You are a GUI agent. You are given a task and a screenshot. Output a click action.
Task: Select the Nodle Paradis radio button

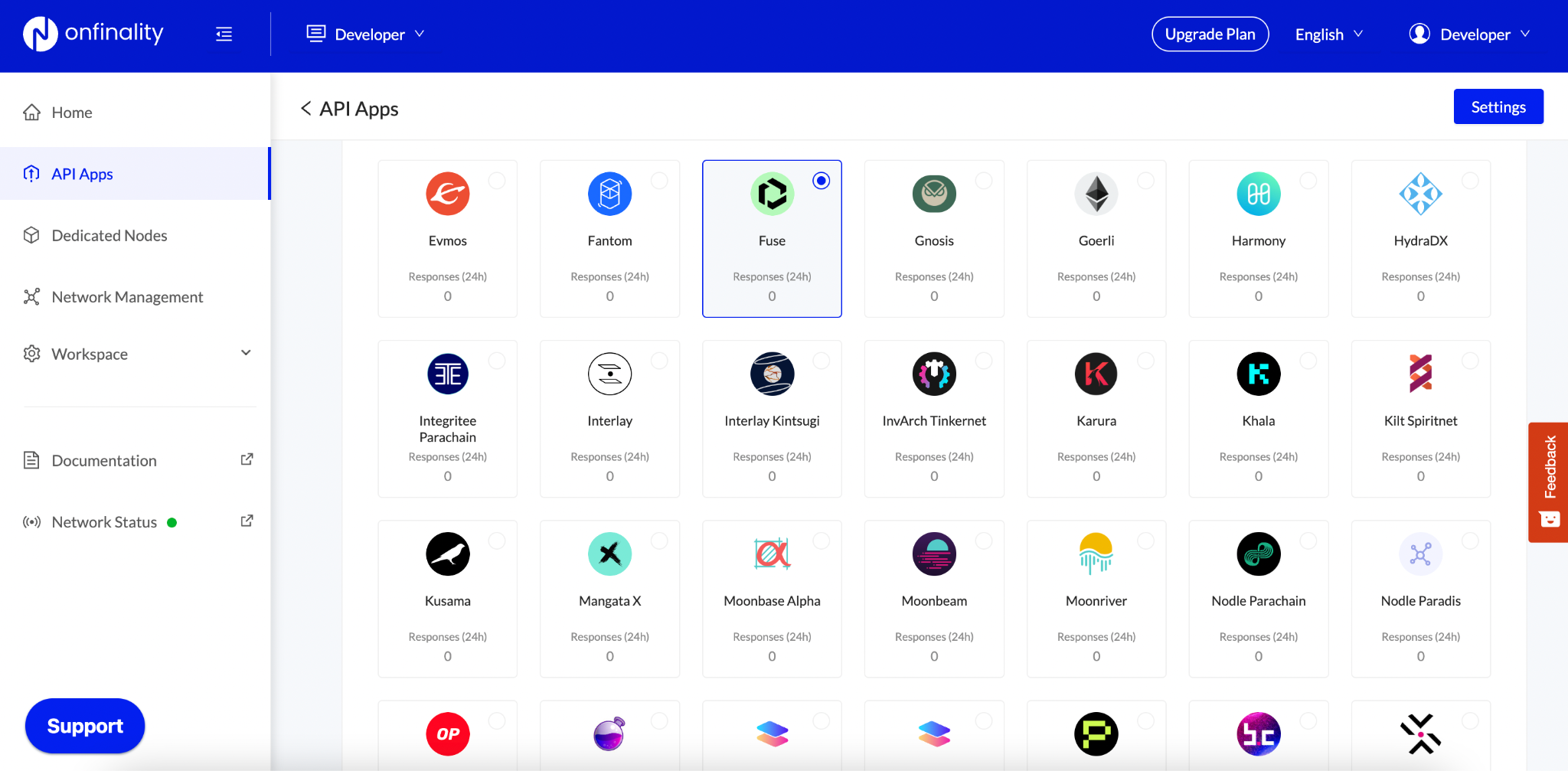pyautogui.click(x=1470, y=541)
